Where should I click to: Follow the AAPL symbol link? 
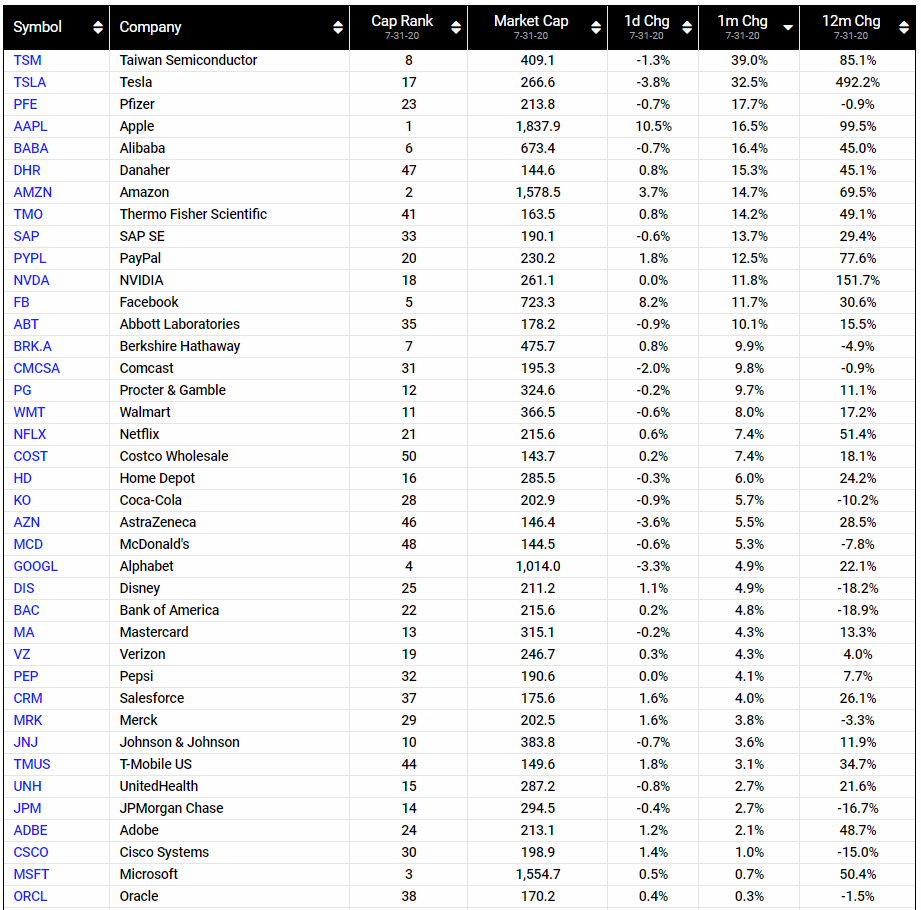[30, 126]
